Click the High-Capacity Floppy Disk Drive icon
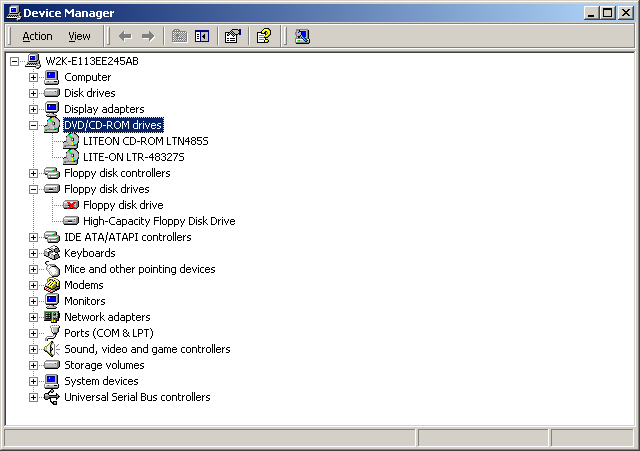The width and height of the screenshot is (640, 451). 71,221
